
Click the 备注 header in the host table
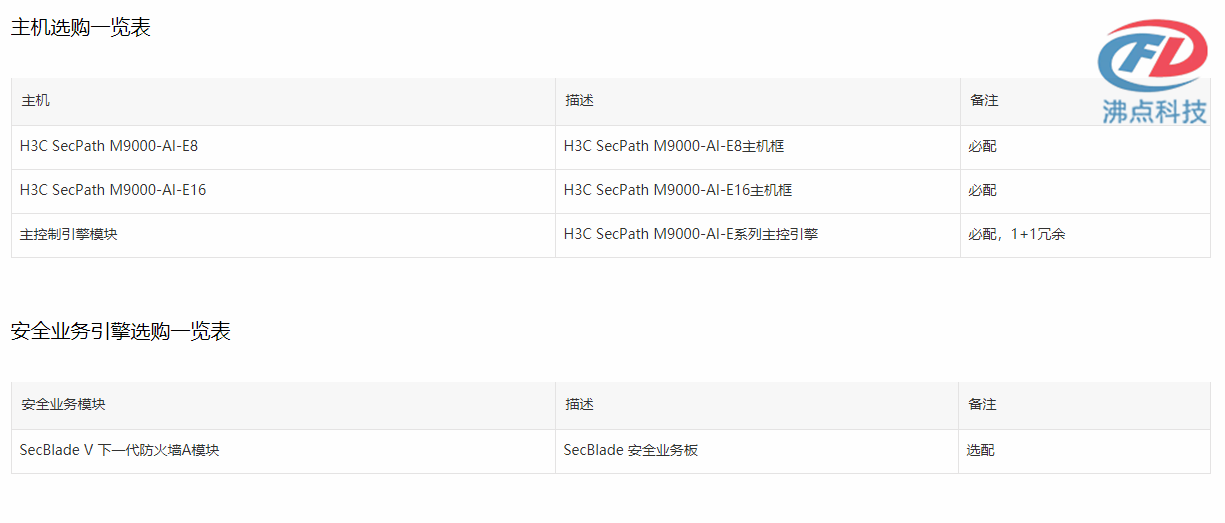pos(984,101)
